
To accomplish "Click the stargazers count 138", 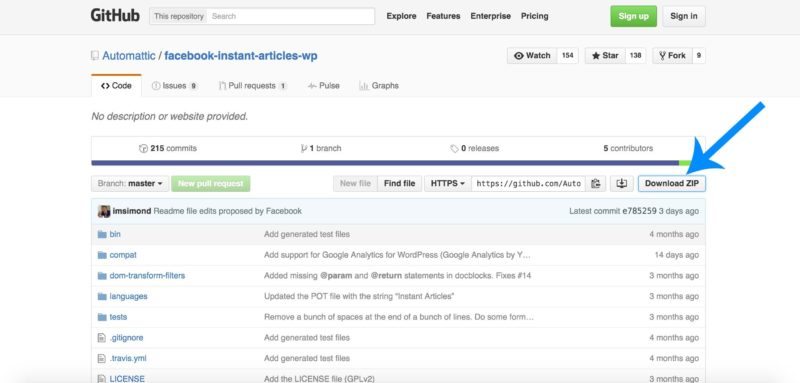I will click(635, 56).
